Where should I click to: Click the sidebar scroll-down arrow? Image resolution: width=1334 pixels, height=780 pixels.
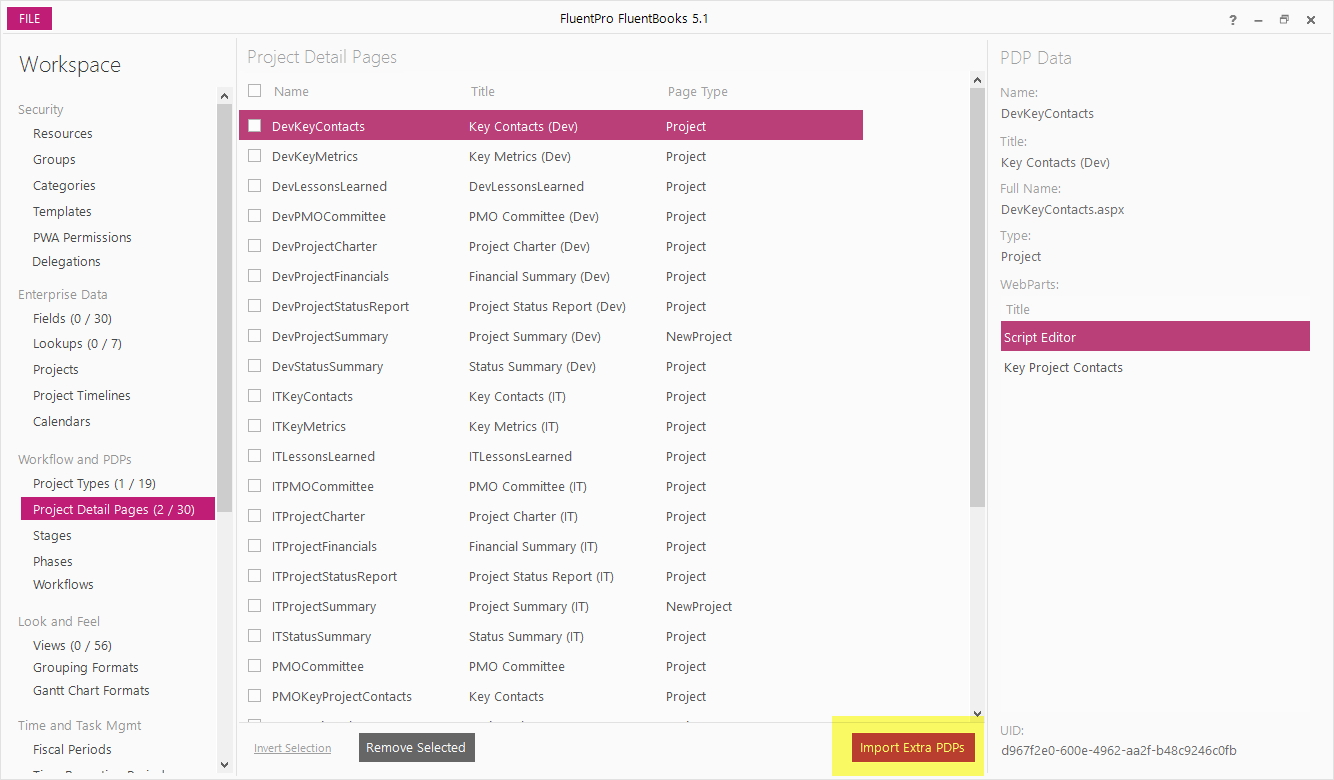point(224,765)
